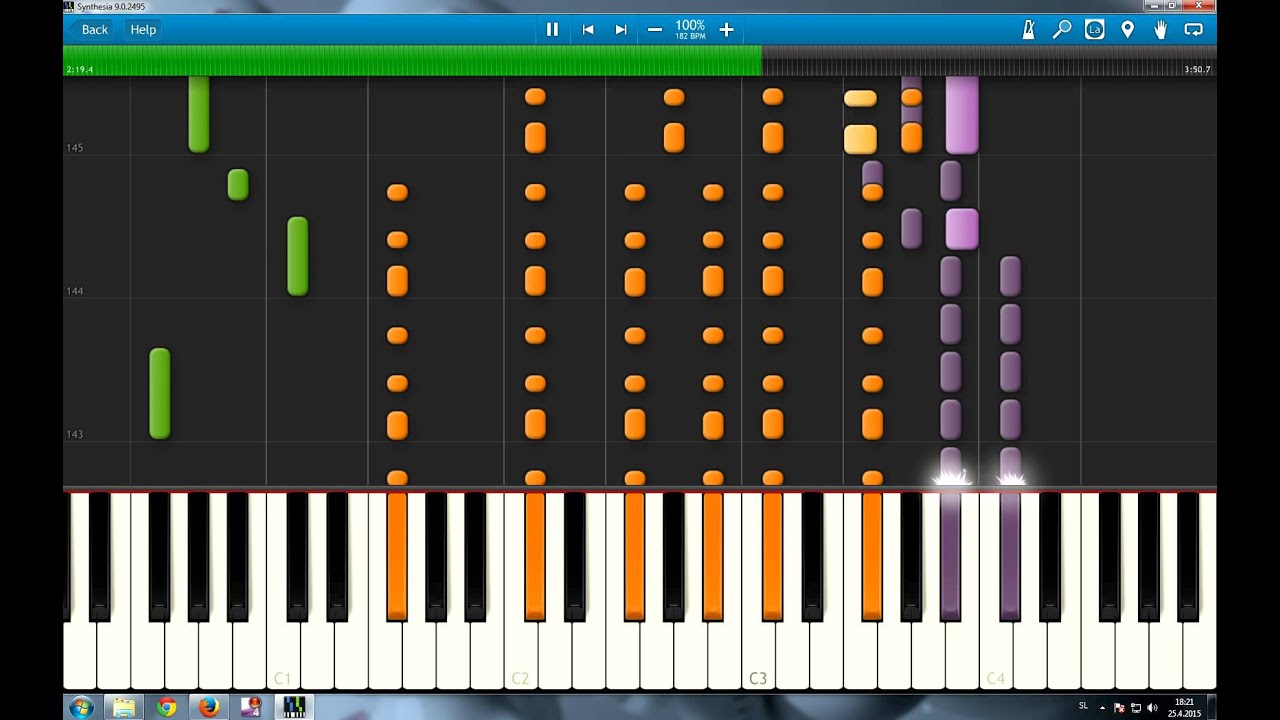Open the pink number-4 taskbar application
The height and width of the screenshot is (720, 1280).
(251, 708)
